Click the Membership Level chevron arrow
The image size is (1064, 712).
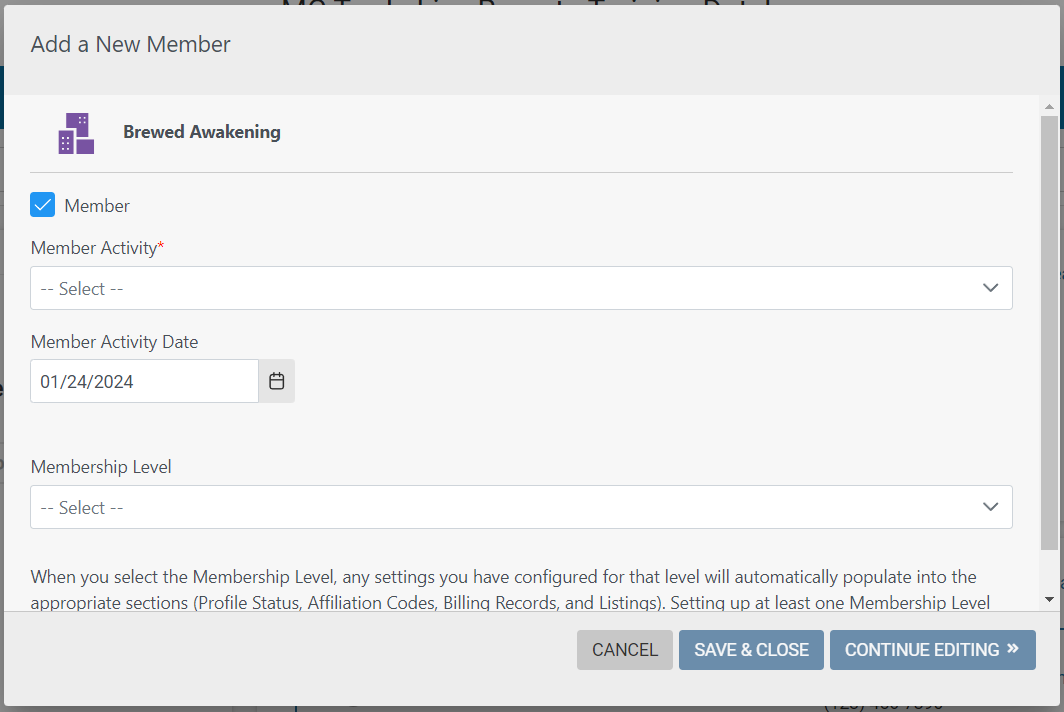pos(990,507)
